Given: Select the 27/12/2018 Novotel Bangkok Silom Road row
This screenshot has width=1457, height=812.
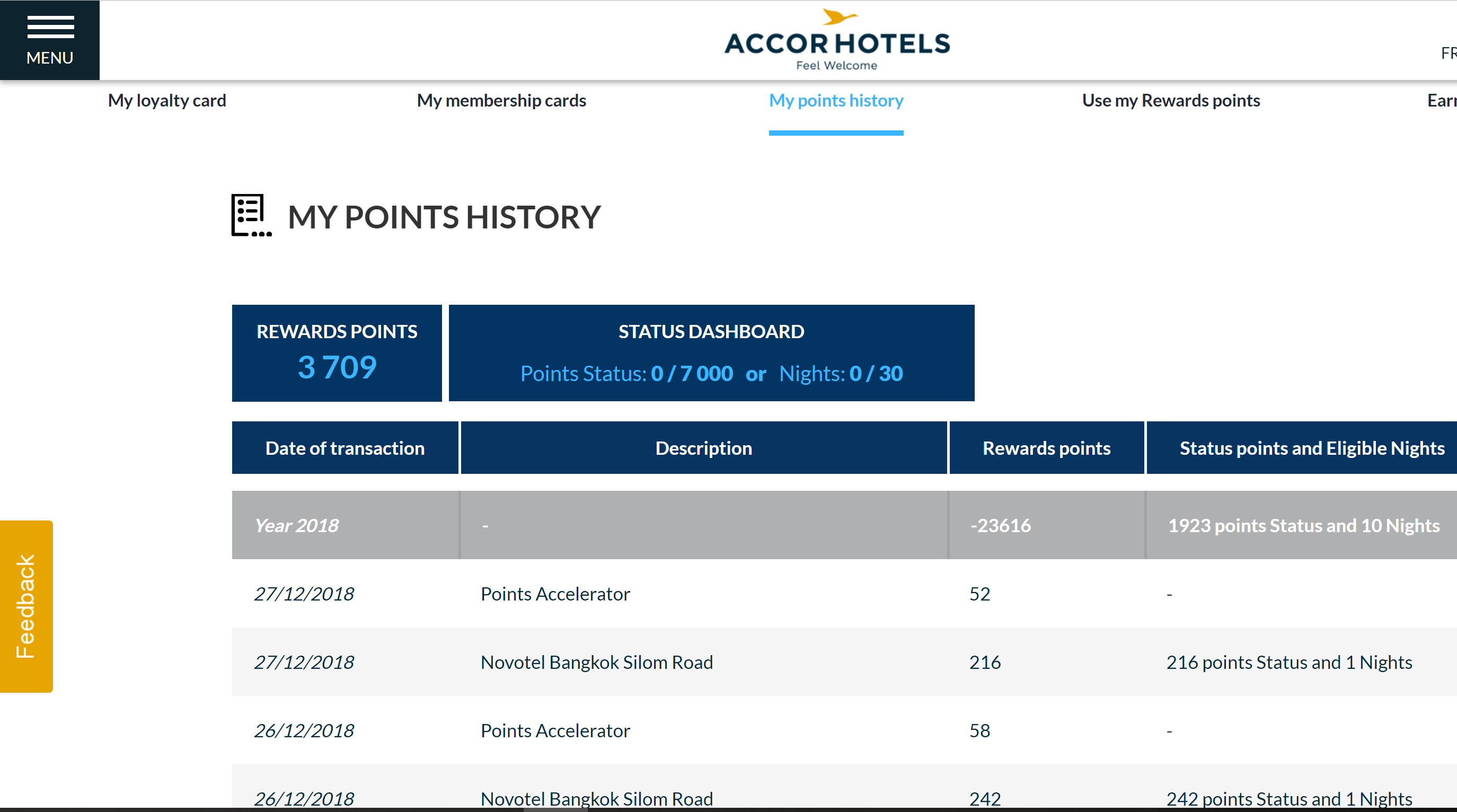Looking at the screenshot, I should point(596,662).
